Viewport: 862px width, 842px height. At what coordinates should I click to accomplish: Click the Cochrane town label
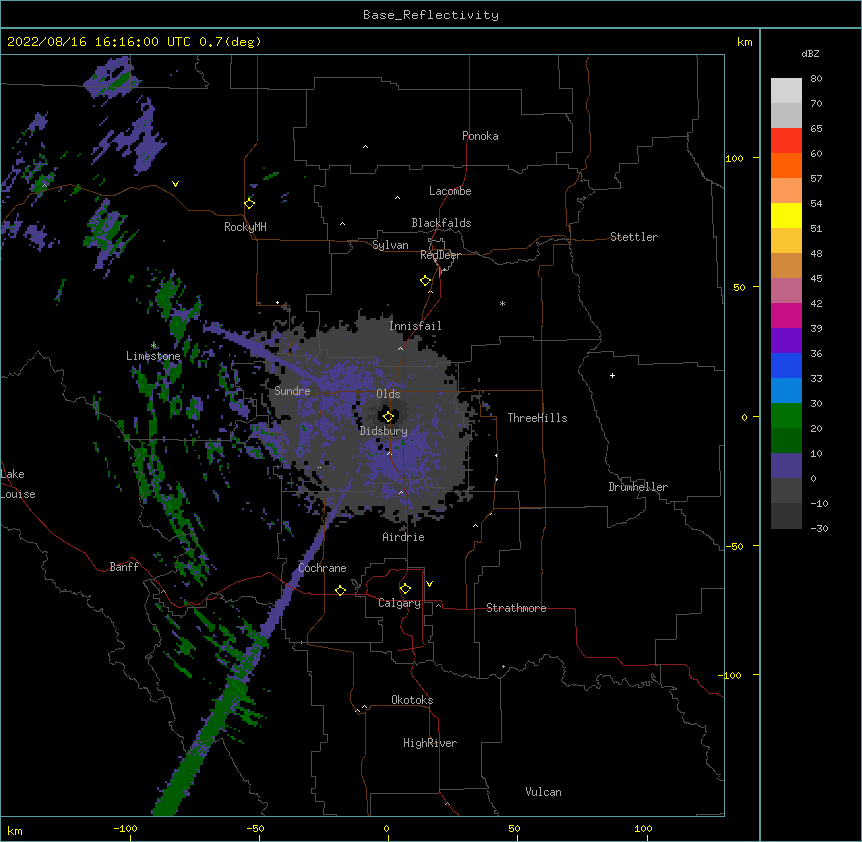coord(323,568)
